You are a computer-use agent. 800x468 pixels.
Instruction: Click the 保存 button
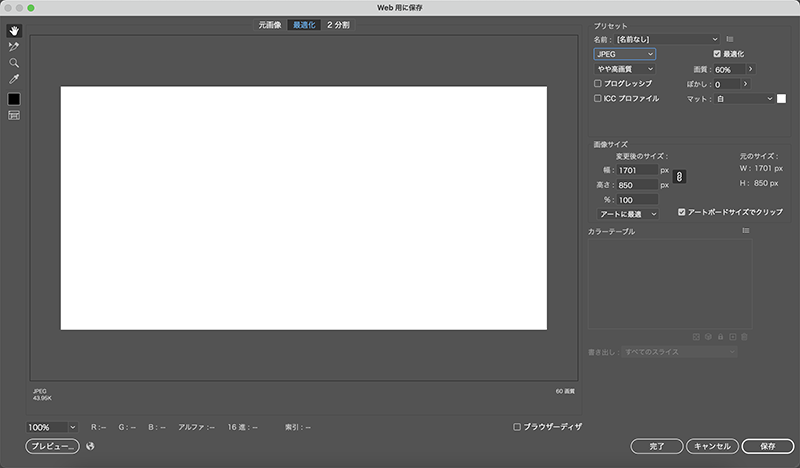768,446
